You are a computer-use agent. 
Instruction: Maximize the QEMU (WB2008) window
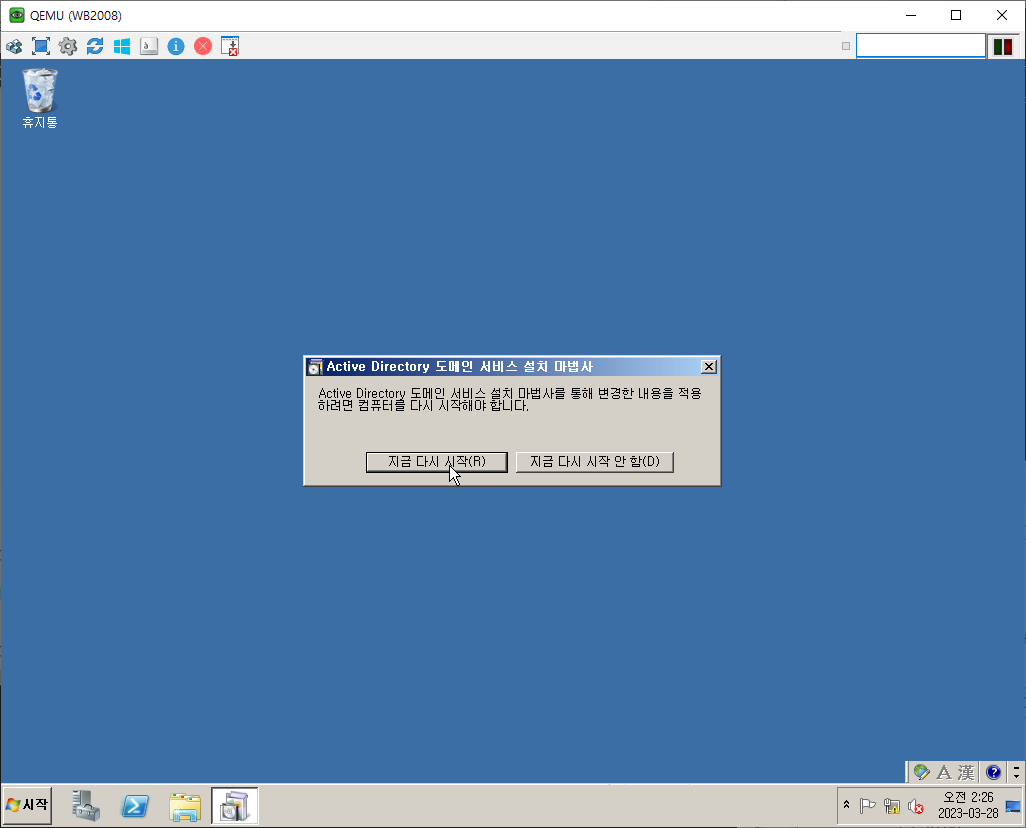point(956,15)
